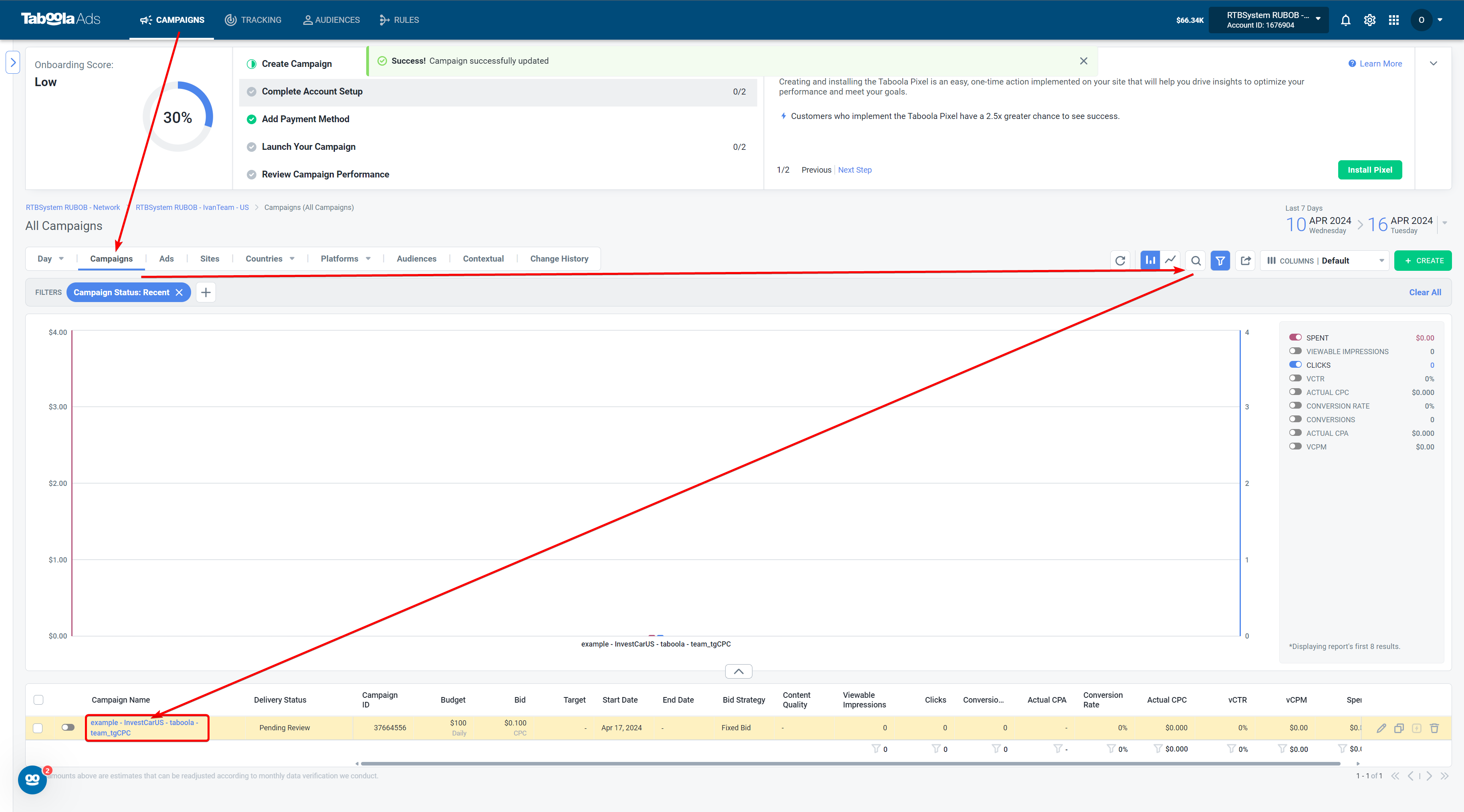This screenshot has height=812, width=1464.
Task: Click the horizontal table scrollbar
Action: [x=851, y=764]
